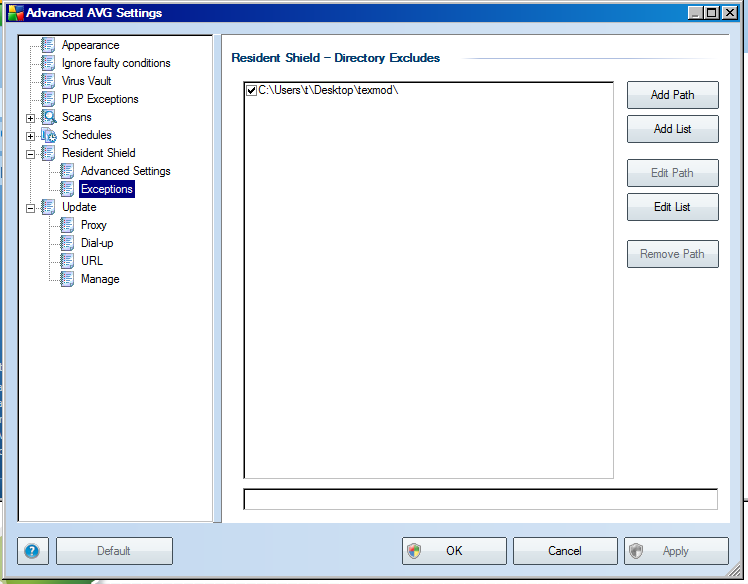Click the AVG logo in title bar
The image size is (748, 584).
point(15,13)
